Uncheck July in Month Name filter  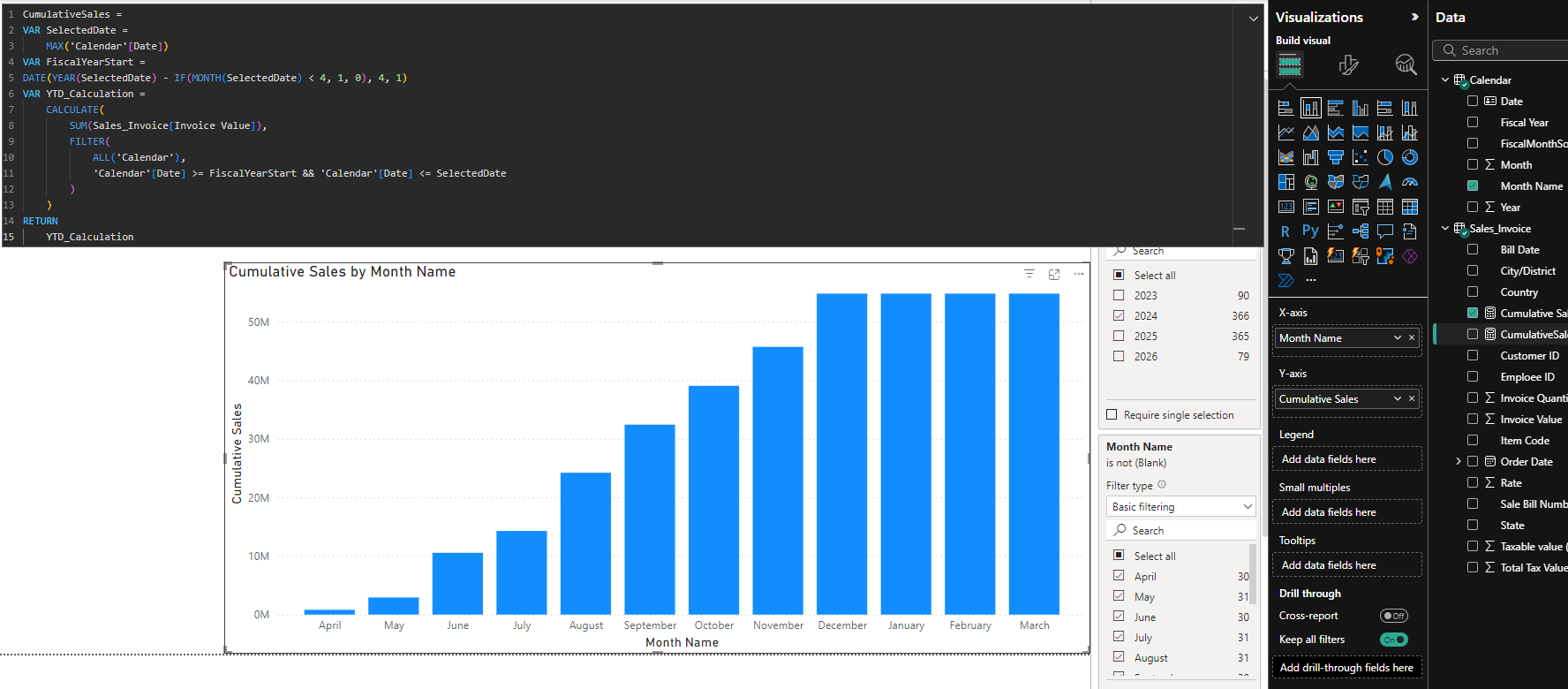[x=1119, y=636]
